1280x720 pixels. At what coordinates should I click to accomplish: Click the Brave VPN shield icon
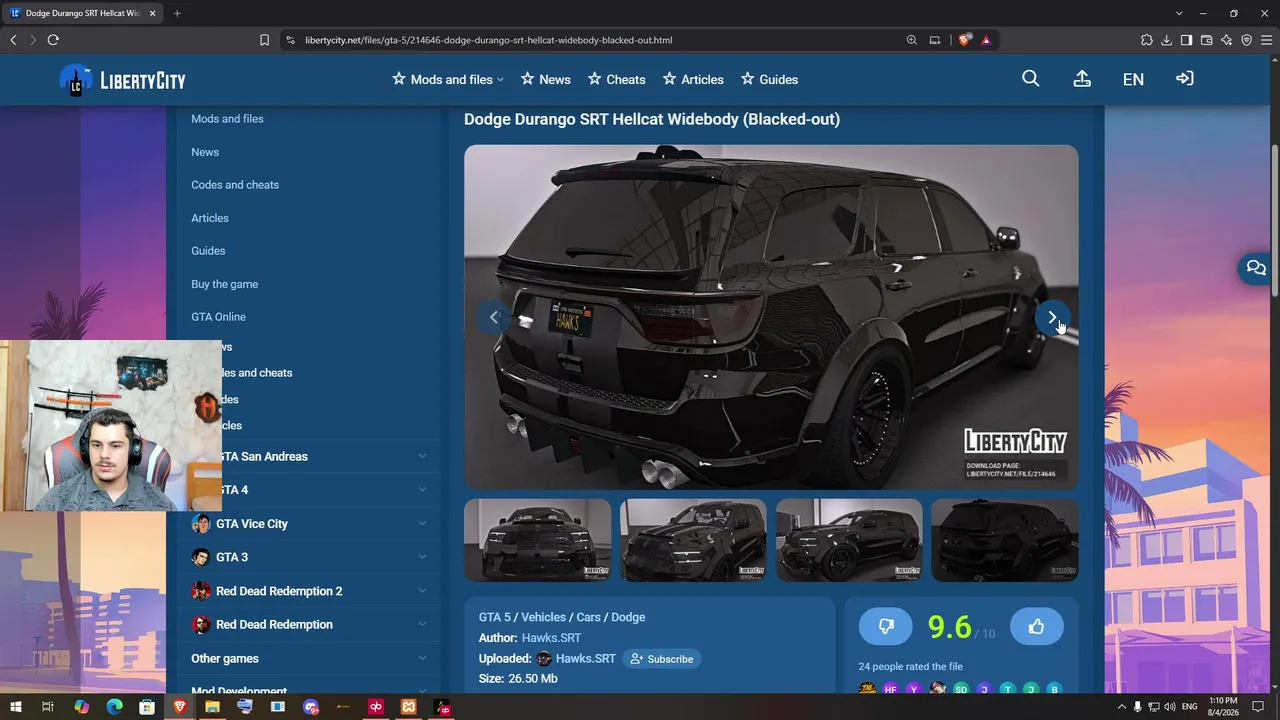[x=1246, y=40]
